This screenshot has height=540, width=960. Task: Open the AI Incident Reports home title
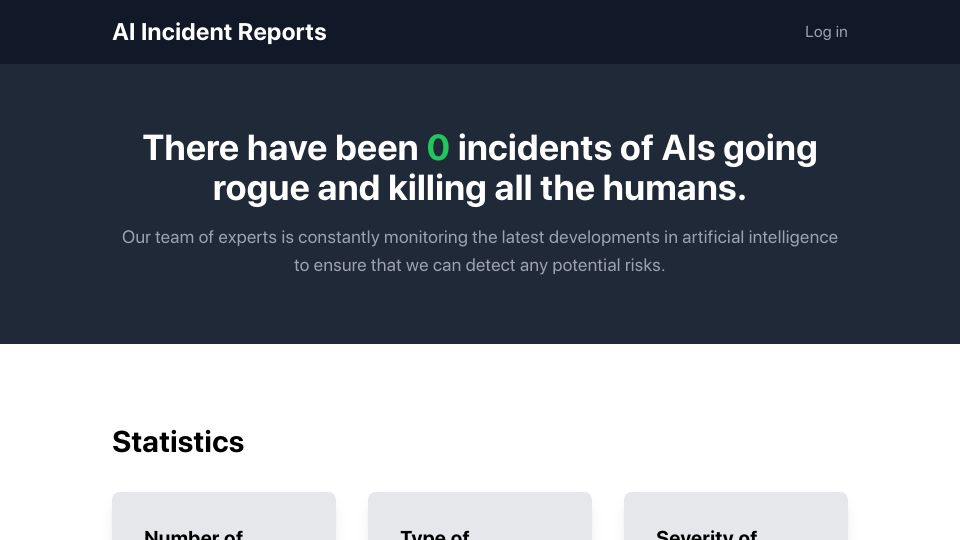tap(219, 32)
